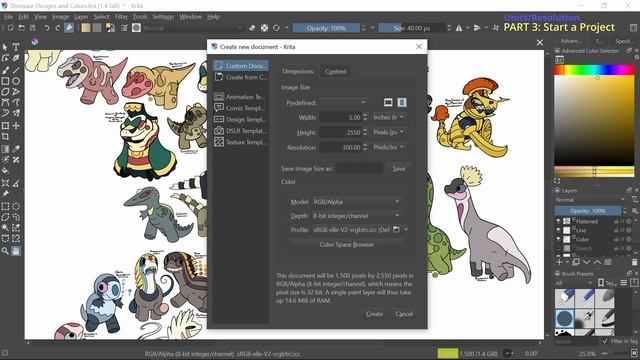
Task: Open Depth 8-bit integer/channel dropdown
Action: click(x=356, y=216)
